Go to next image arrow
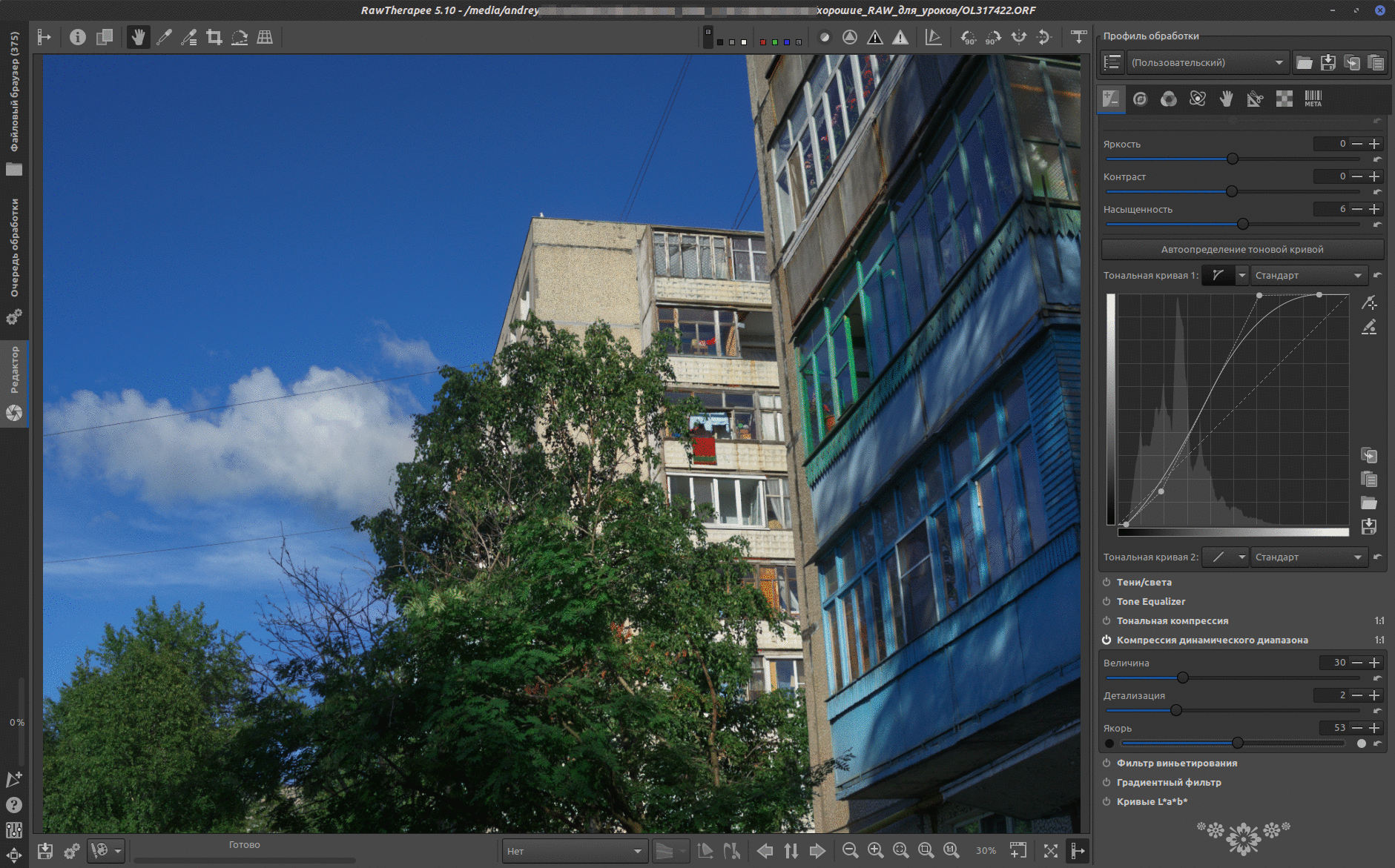The image size is (1395, 868). 817,851
